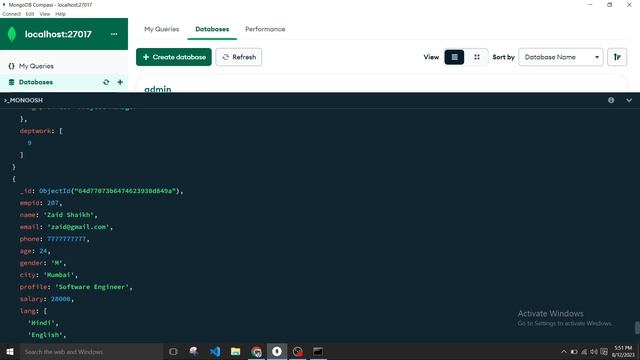
Task: Switch to the Performance tab
Action: tap(265, 29)
